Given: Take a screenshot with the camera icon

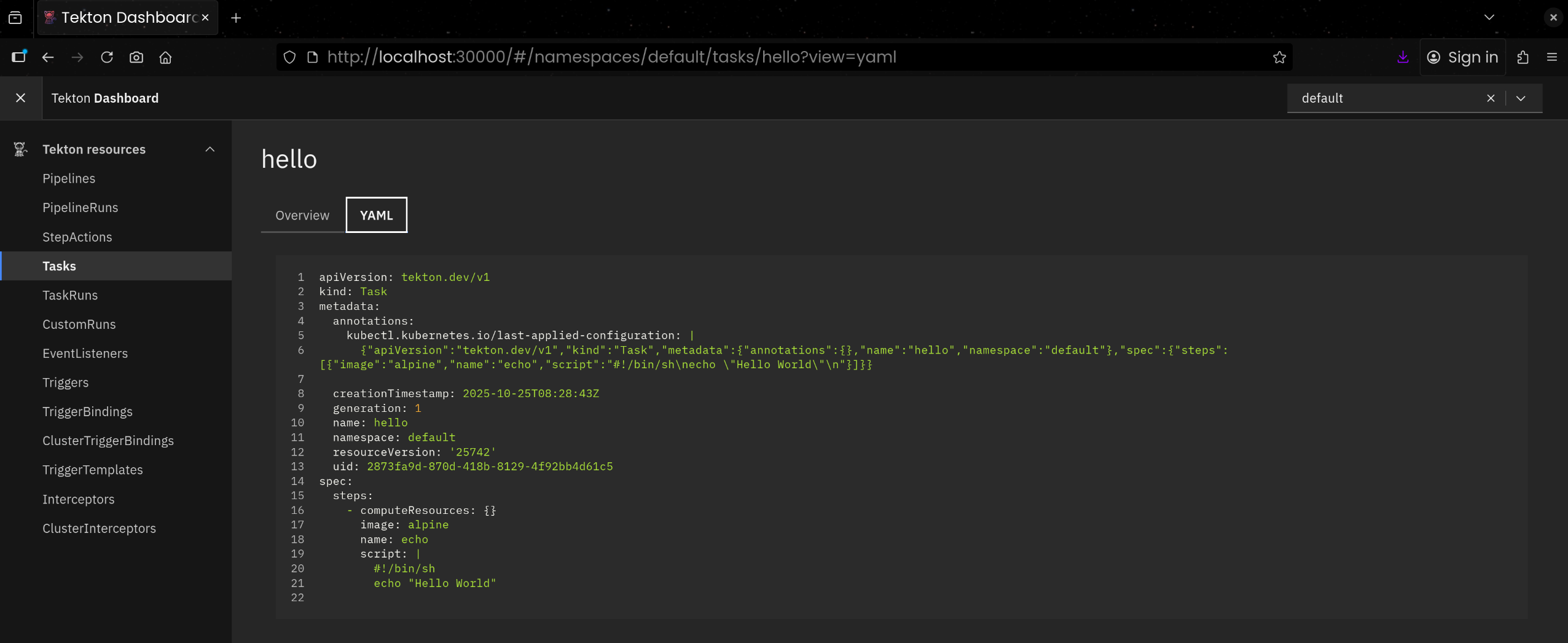Looking at the screenshot, I should coord(136,57).
